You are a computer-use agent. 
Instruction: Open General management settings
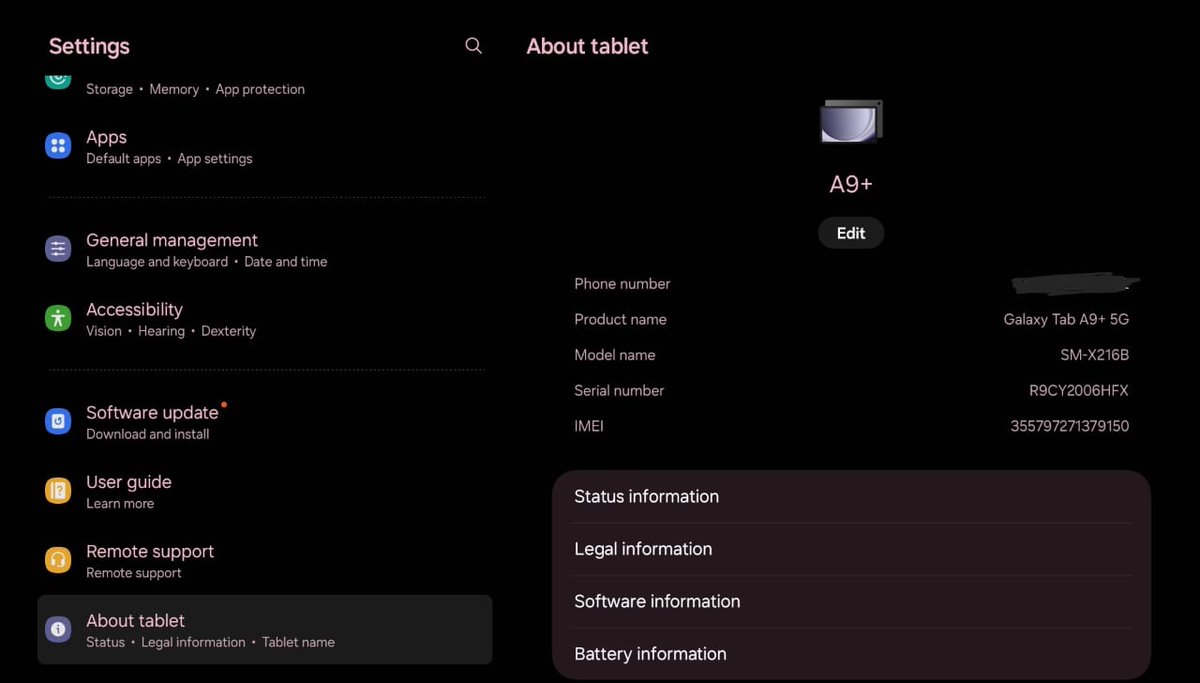pyautogui.click(x=265, y=250)
